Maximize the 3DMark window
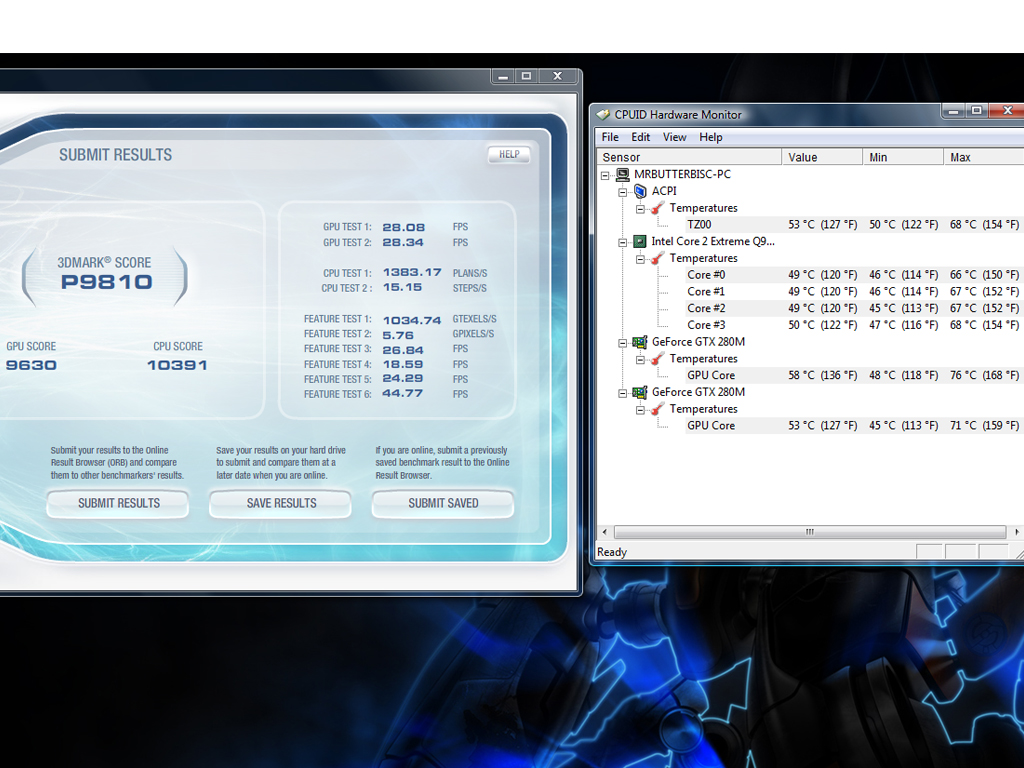The height and width of the screenshot is (768, 1024). (526, 76)
